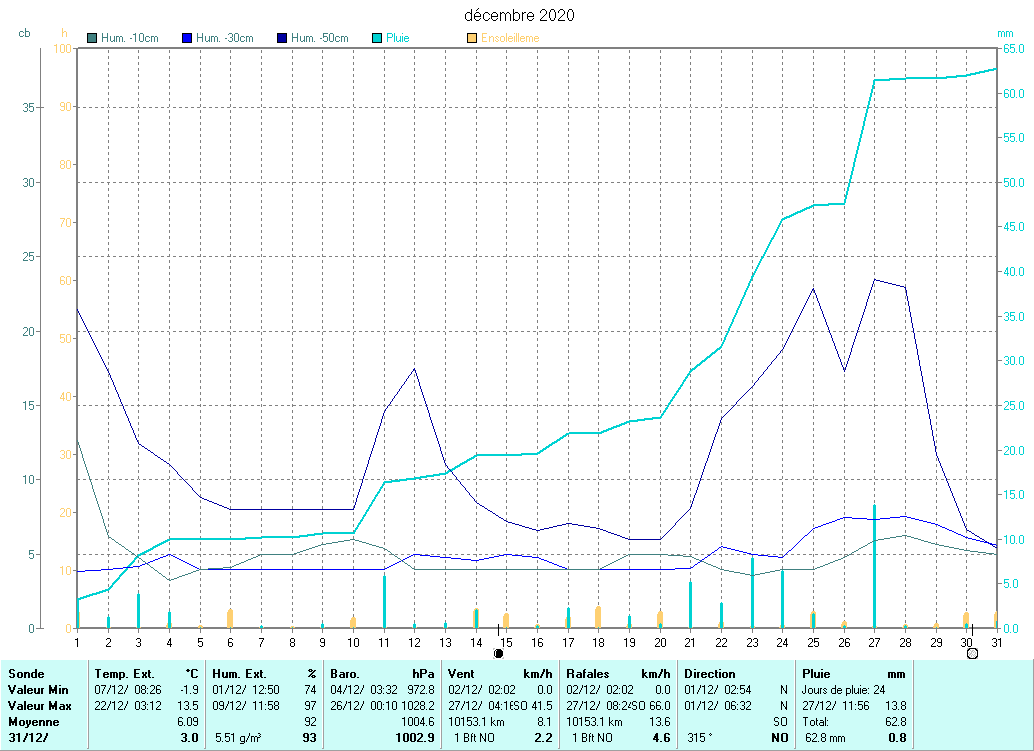The height and width of the screenshot is (751, 1034).
Task: Click the Hum. -50cm dark blue legend square
Action: [282, 39]
